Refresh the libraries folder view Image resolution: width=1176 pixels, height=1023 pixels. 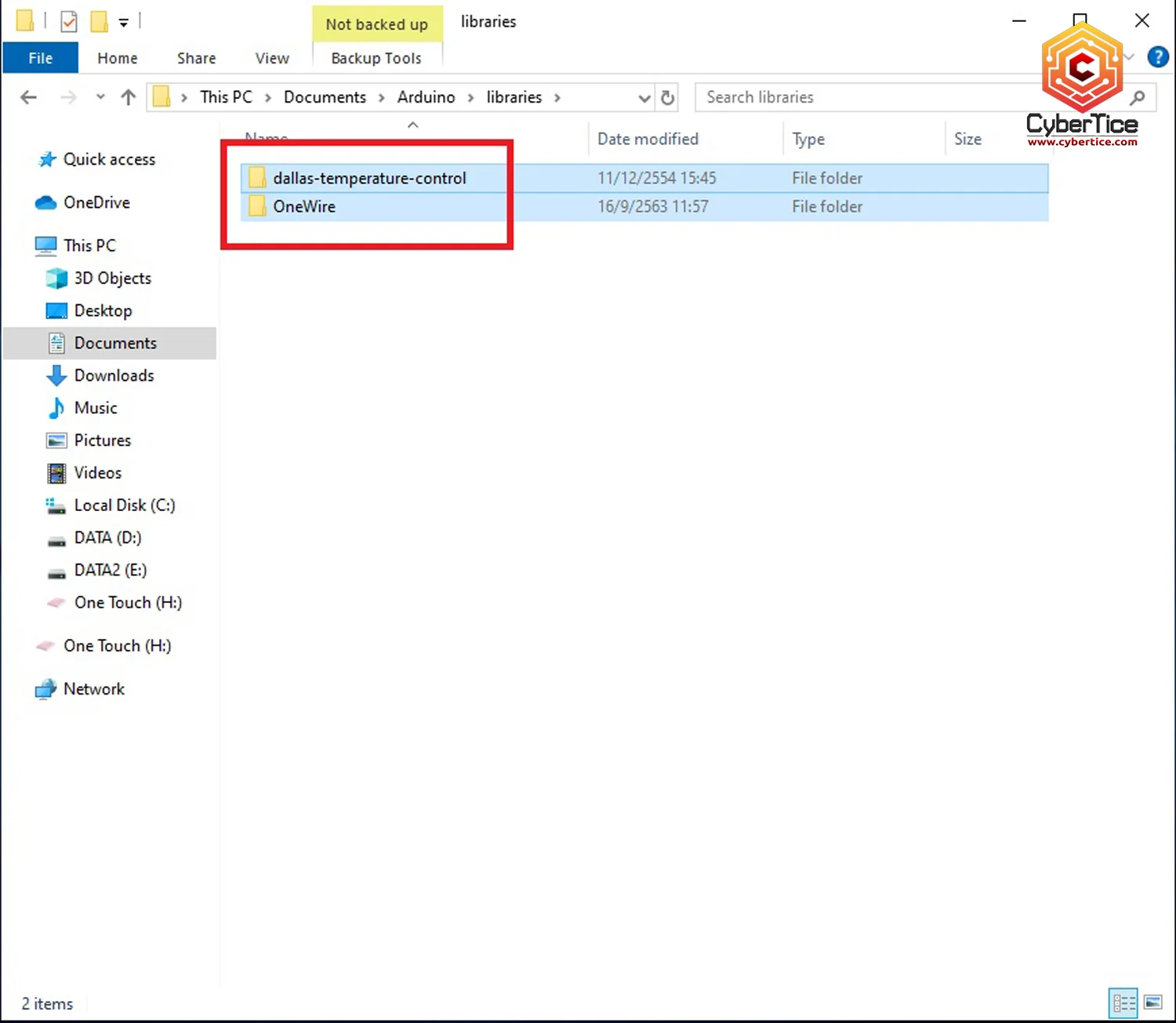[x=667, y=98]
